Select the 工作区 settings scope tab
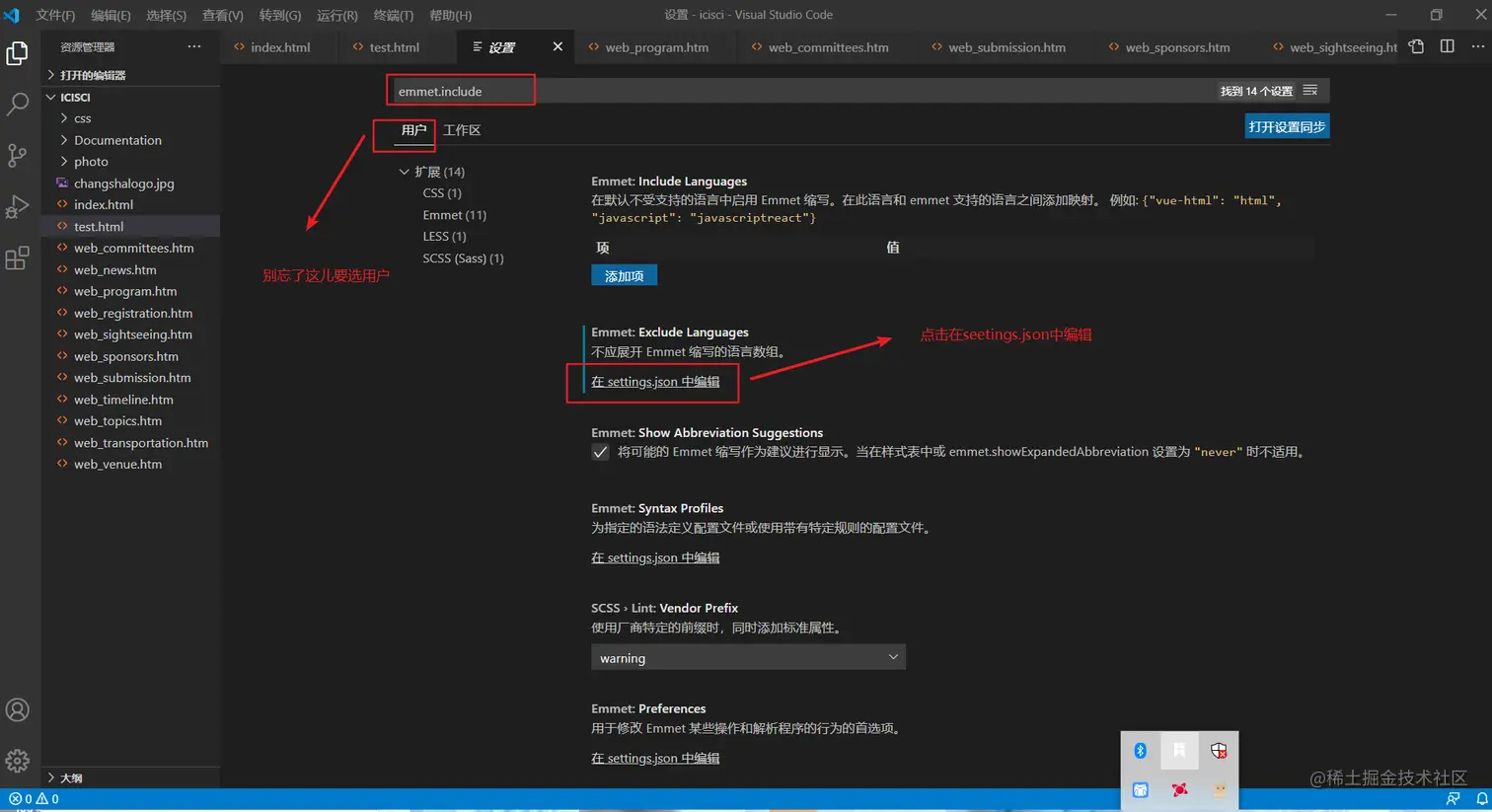This screenshot has height=812, width=1492. pyautogui.click(x=462, y=130)
